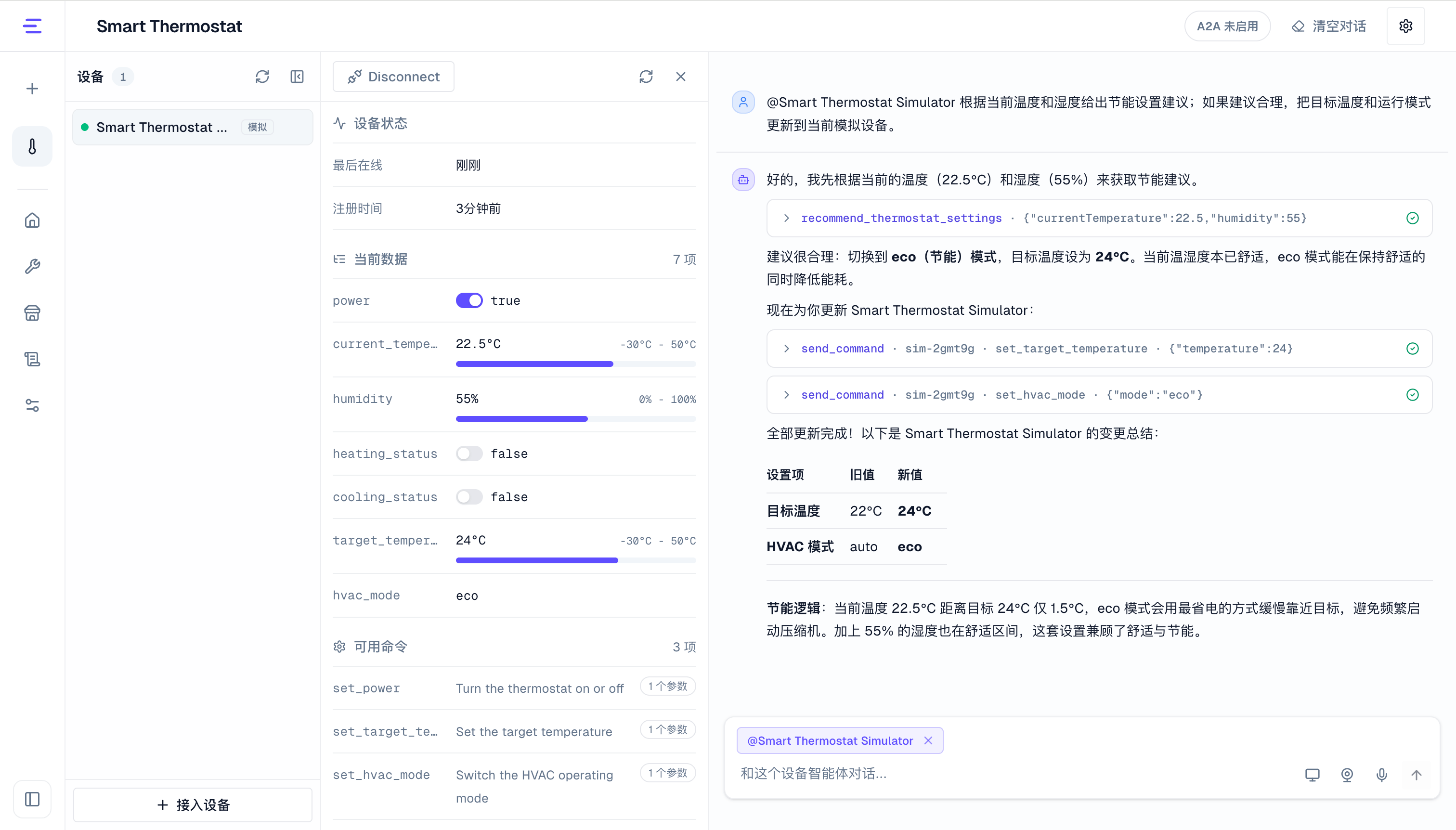Refresh the device detail panel
1456x830 pixels.
click(646, 77)
